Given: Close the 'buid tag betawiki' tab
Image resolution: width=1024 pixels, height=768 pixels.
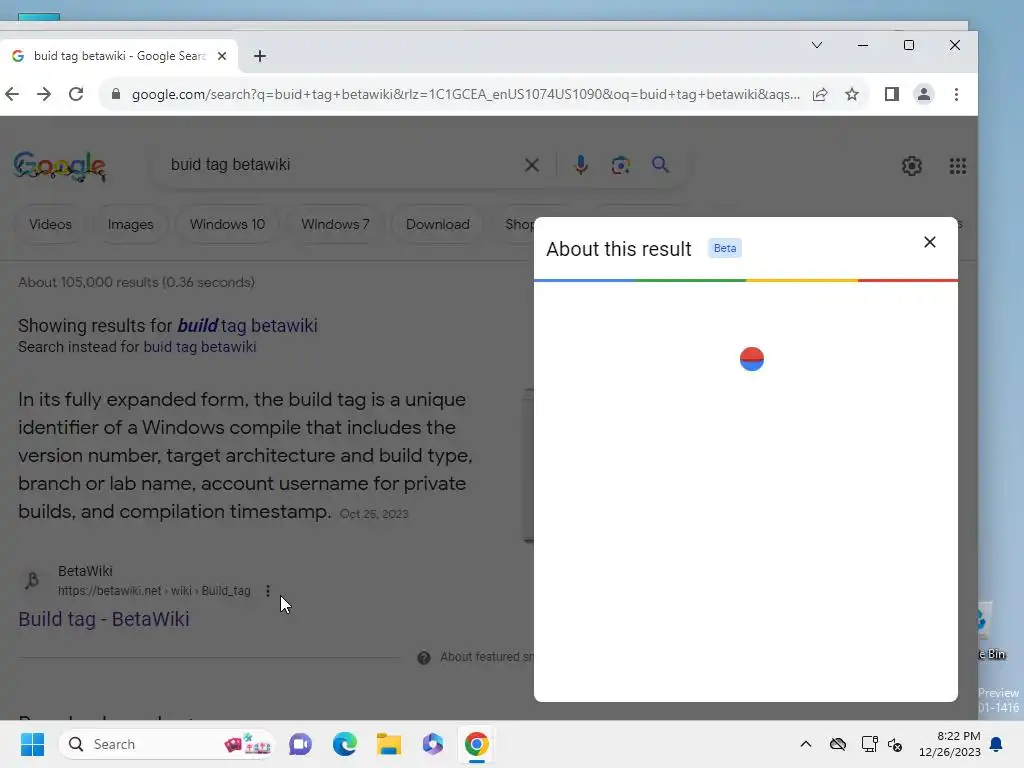Looking at the screenshot, I should [222, 56].
